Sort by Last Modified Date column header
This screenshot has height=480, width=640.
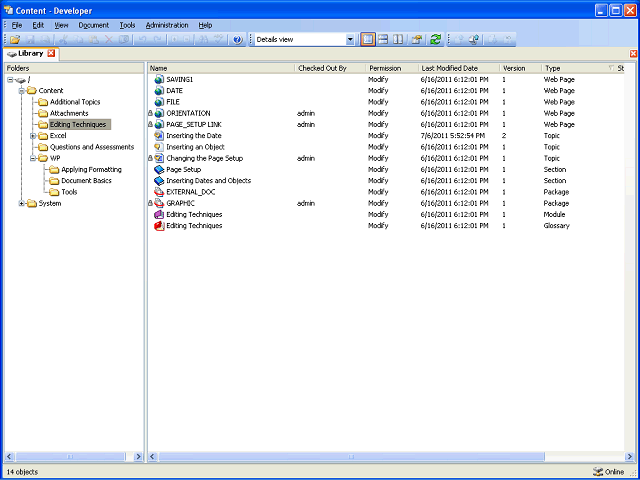click(459, 68)
